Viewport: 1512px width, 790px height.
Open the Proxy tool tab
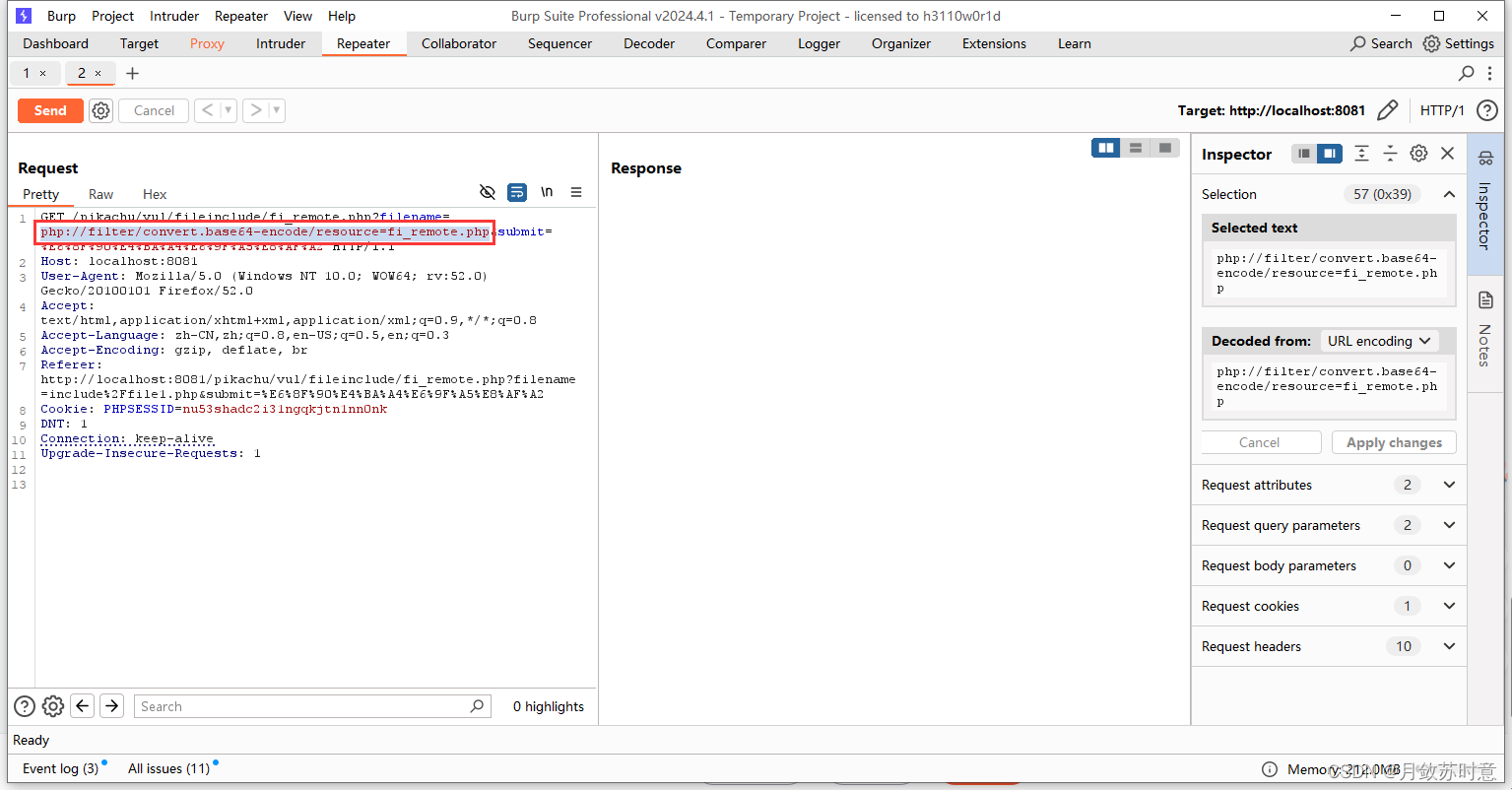point(207,43)
